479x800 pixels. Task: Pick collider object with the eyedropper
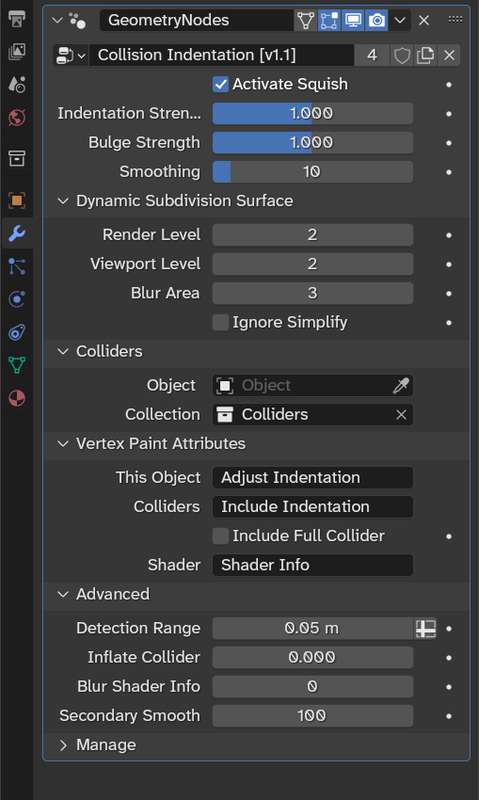400,386
